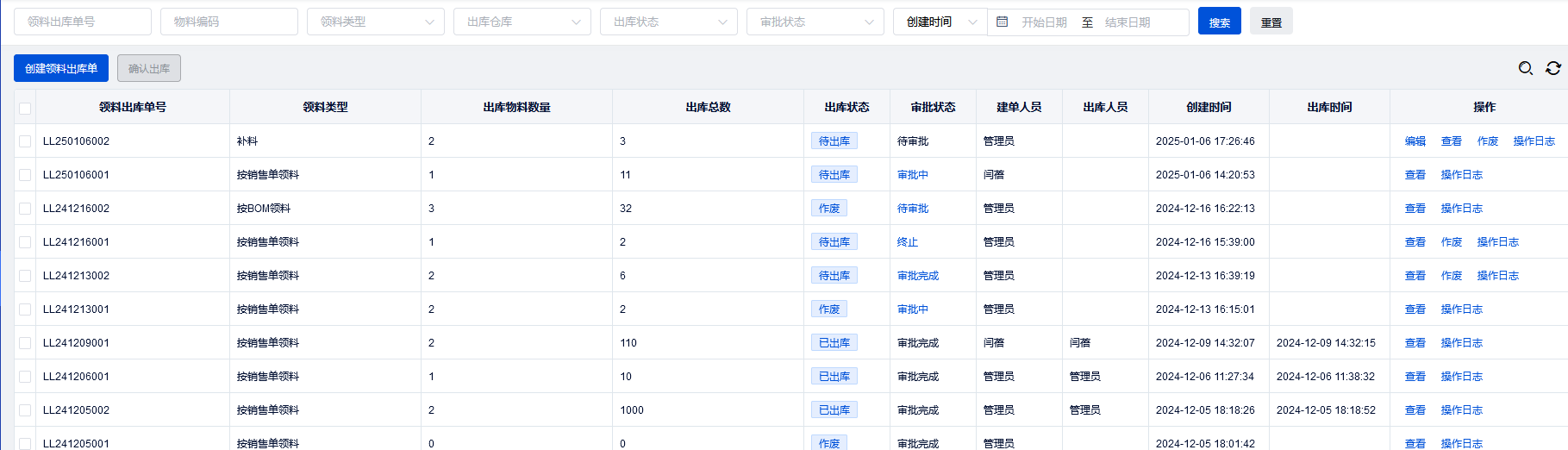Open the 出库状态 filter dropdown
This screenshot has height=450, width=1568.
click(x=669, y=22)
